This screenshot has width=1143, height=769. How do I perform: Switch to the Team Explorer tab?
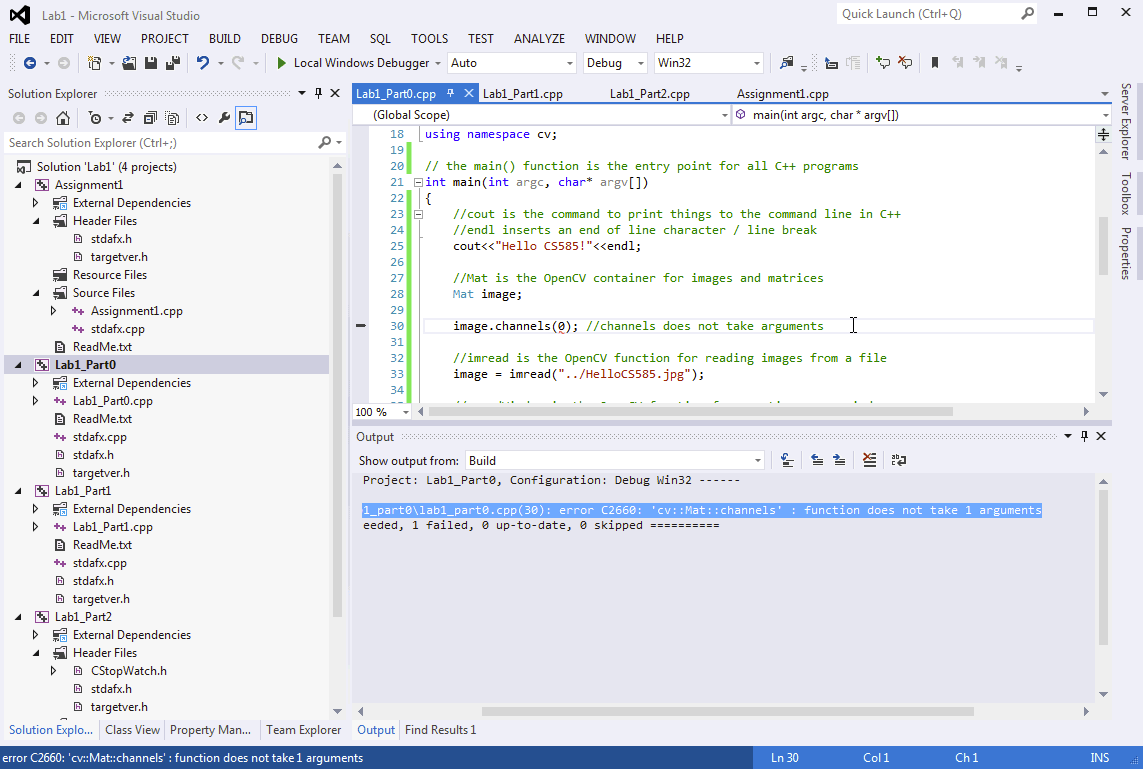303,730
